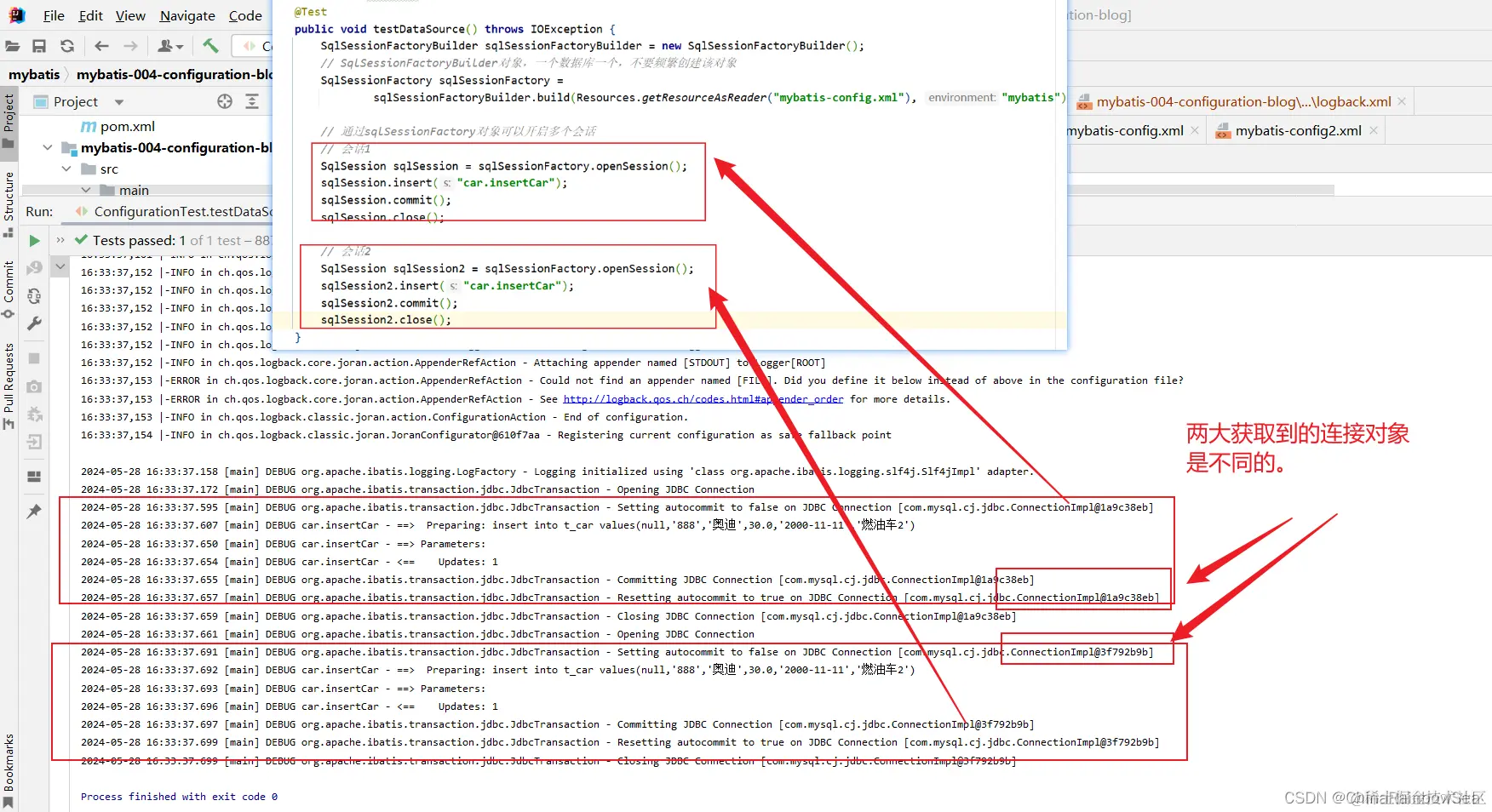Click 'Process finished with exit code 0' line
Screen dimensions: 1492x812
click(179, 797)
